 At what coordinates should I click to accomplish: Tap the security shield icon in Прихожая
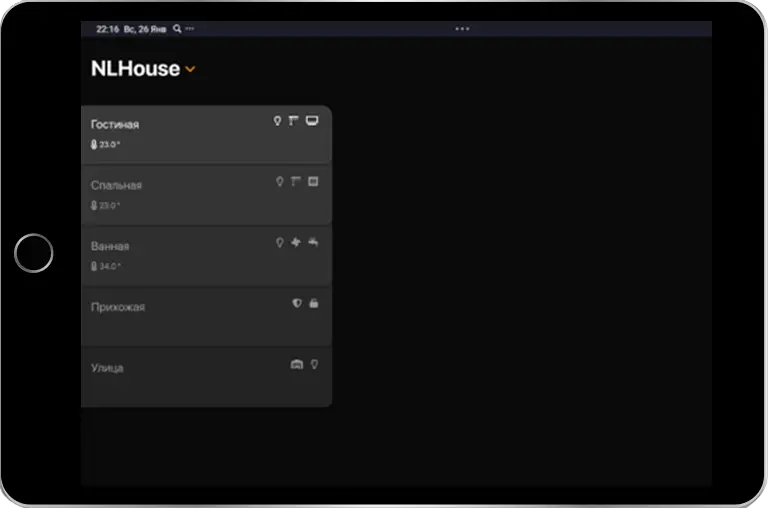point(297,303)
